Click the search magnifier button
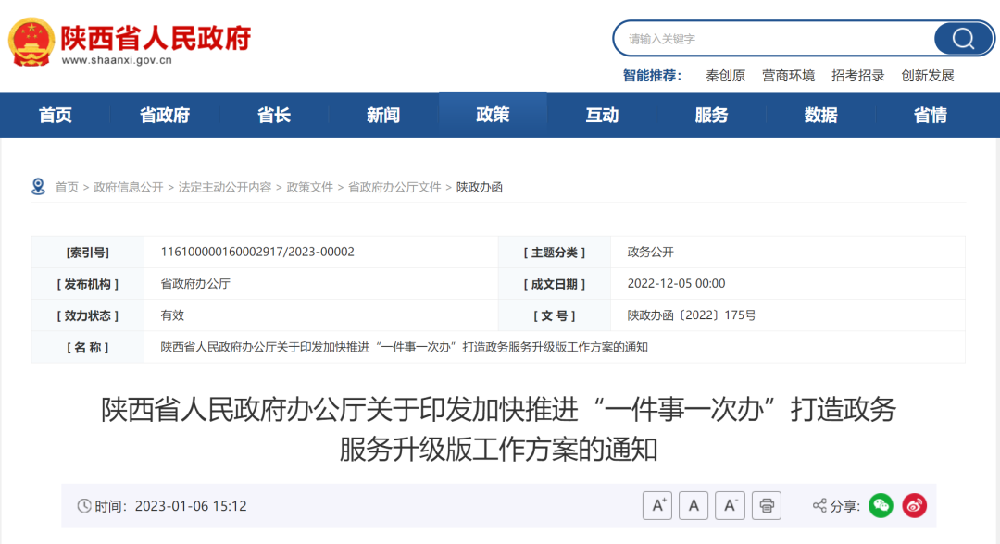Viewport: 1000px width, 544px height. [x=963, y=39]
